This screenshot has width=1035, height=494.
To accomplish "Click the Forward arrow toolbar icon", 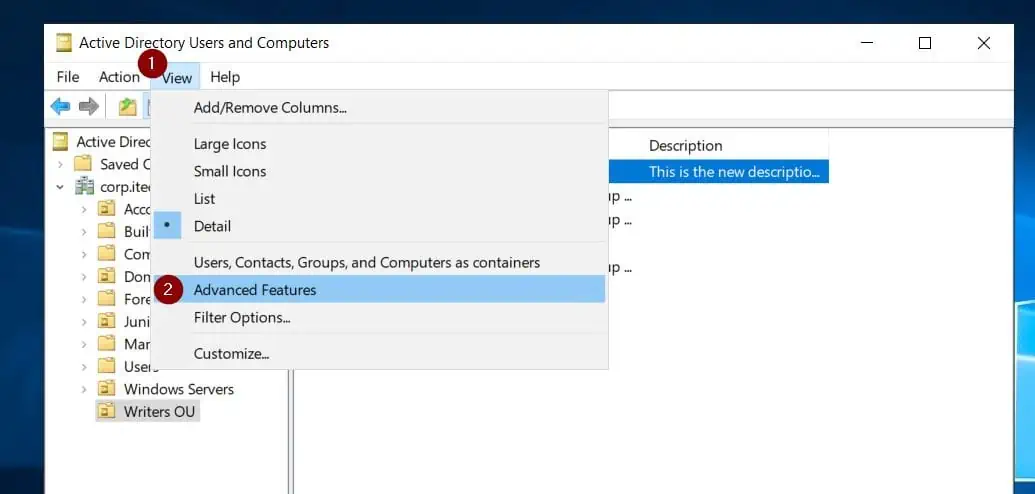I will click(x=88, y=106).
